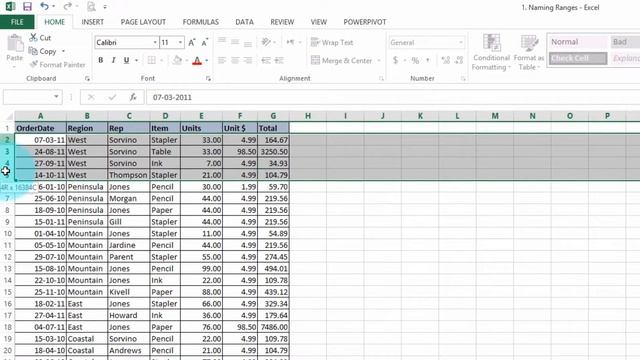Open Conditional Formatting menu
The image size is (640, 360).
tap(491, 52)
